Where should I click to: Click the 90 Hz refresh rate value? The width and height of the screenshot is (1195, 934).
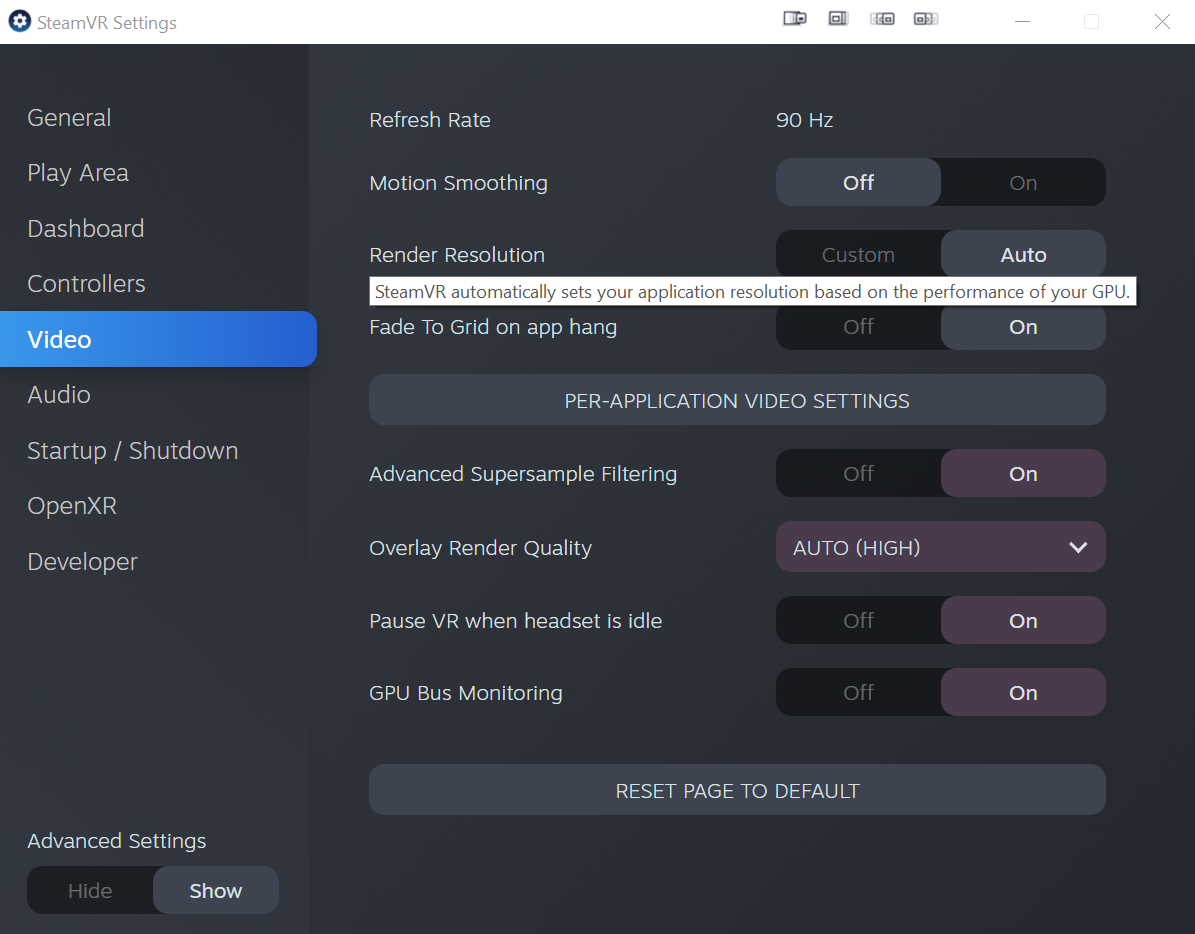coord(804,120)
